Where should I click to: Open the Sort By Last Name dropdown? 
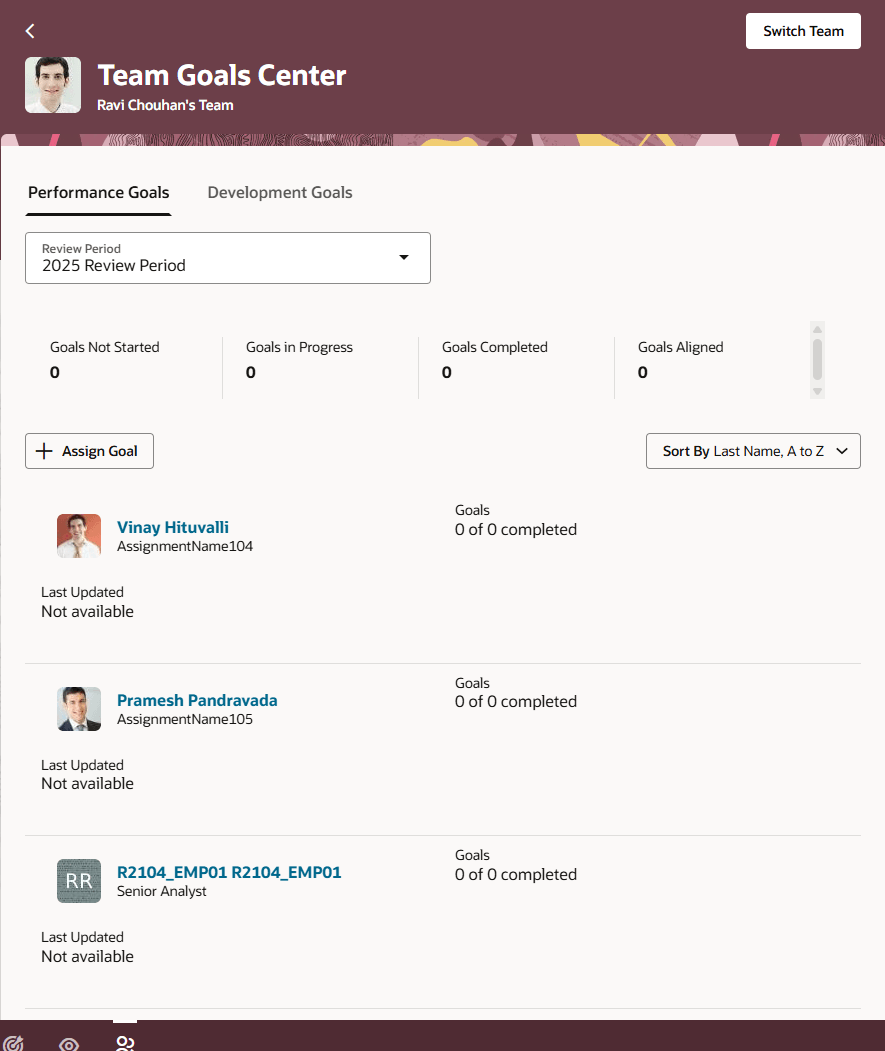753,451
